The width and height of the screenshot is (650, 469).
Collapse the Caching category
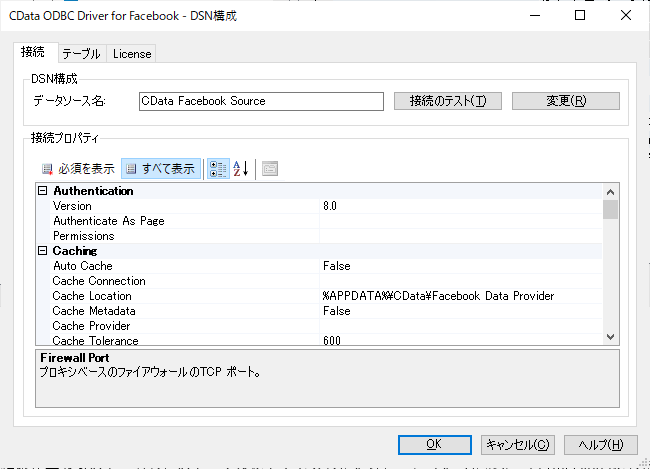(x=43, y=250)
